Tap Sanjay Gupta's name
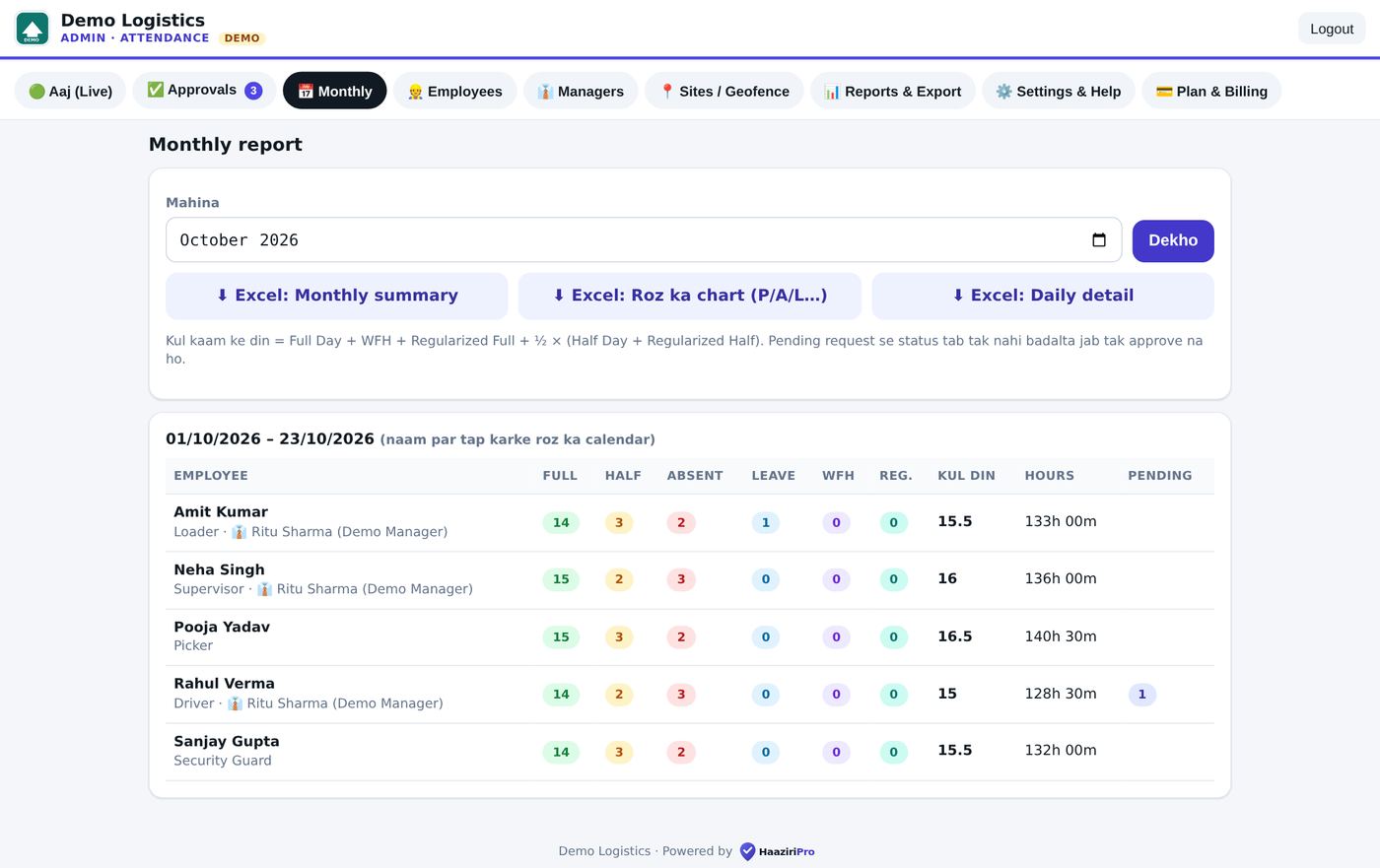 point(227,741)
